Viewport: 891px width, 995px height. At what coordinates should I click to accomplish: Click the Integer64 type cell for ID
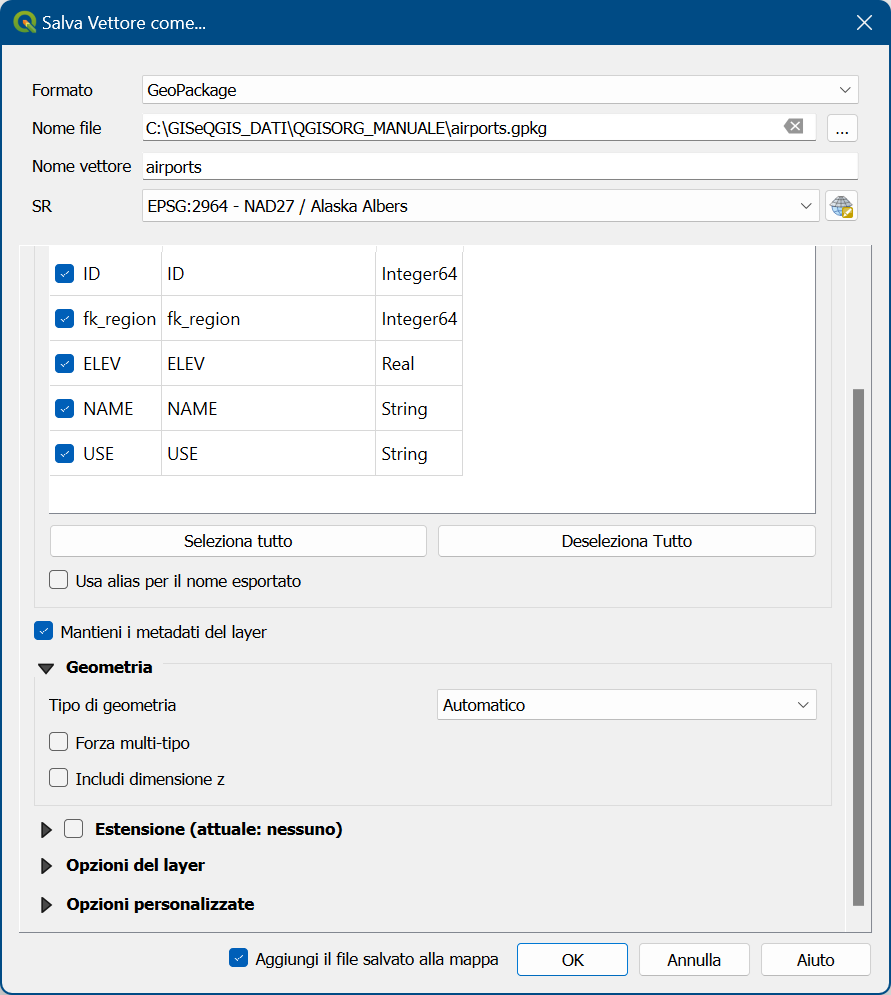(x=419, y=273)
